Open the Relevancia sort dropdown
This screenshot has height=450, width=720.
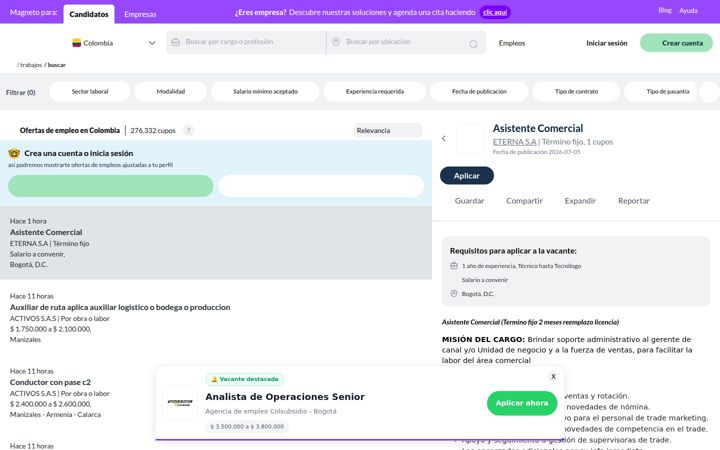[388, 130]
